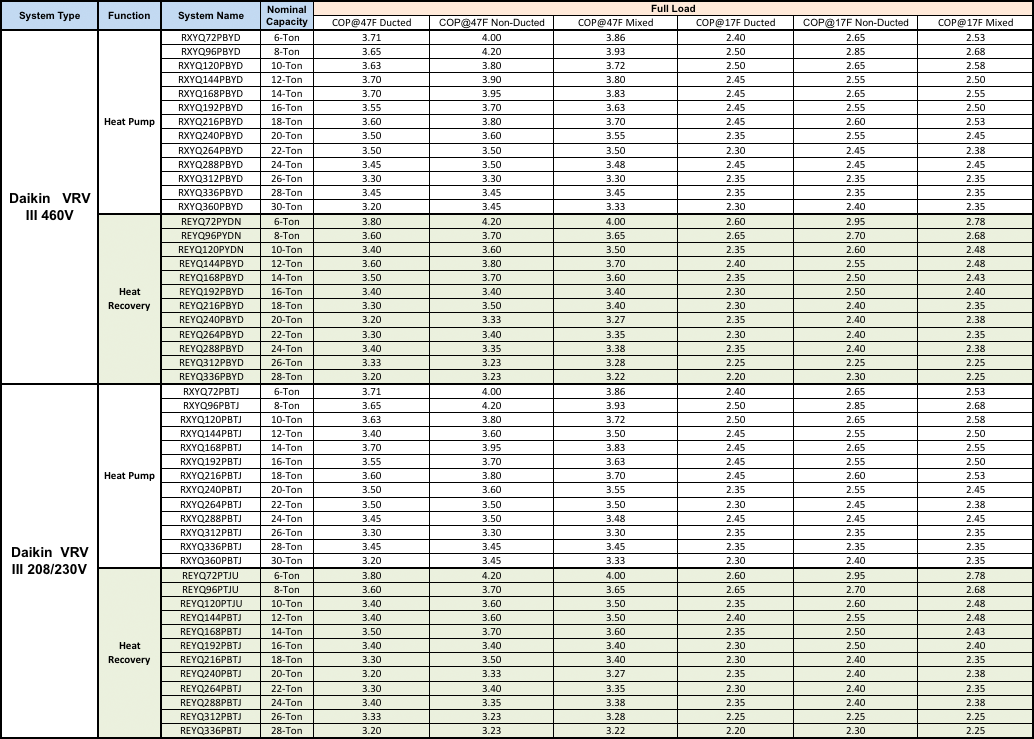This screenshot has width=1034, height=739.
Task: Select the COP@17F Mixed column header
Action: click(x=975, y=22)
